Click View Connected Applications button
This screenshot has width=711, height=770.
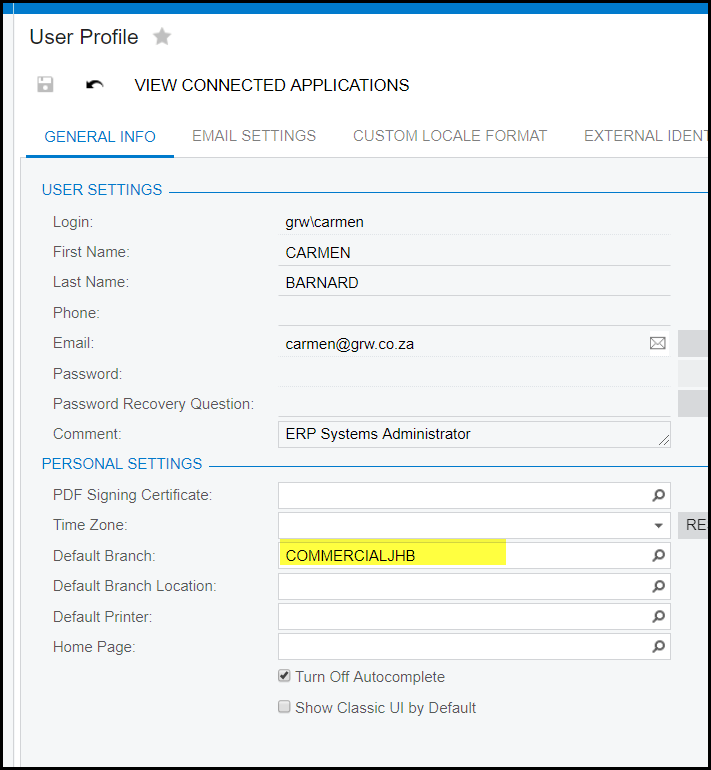(272, 85)
